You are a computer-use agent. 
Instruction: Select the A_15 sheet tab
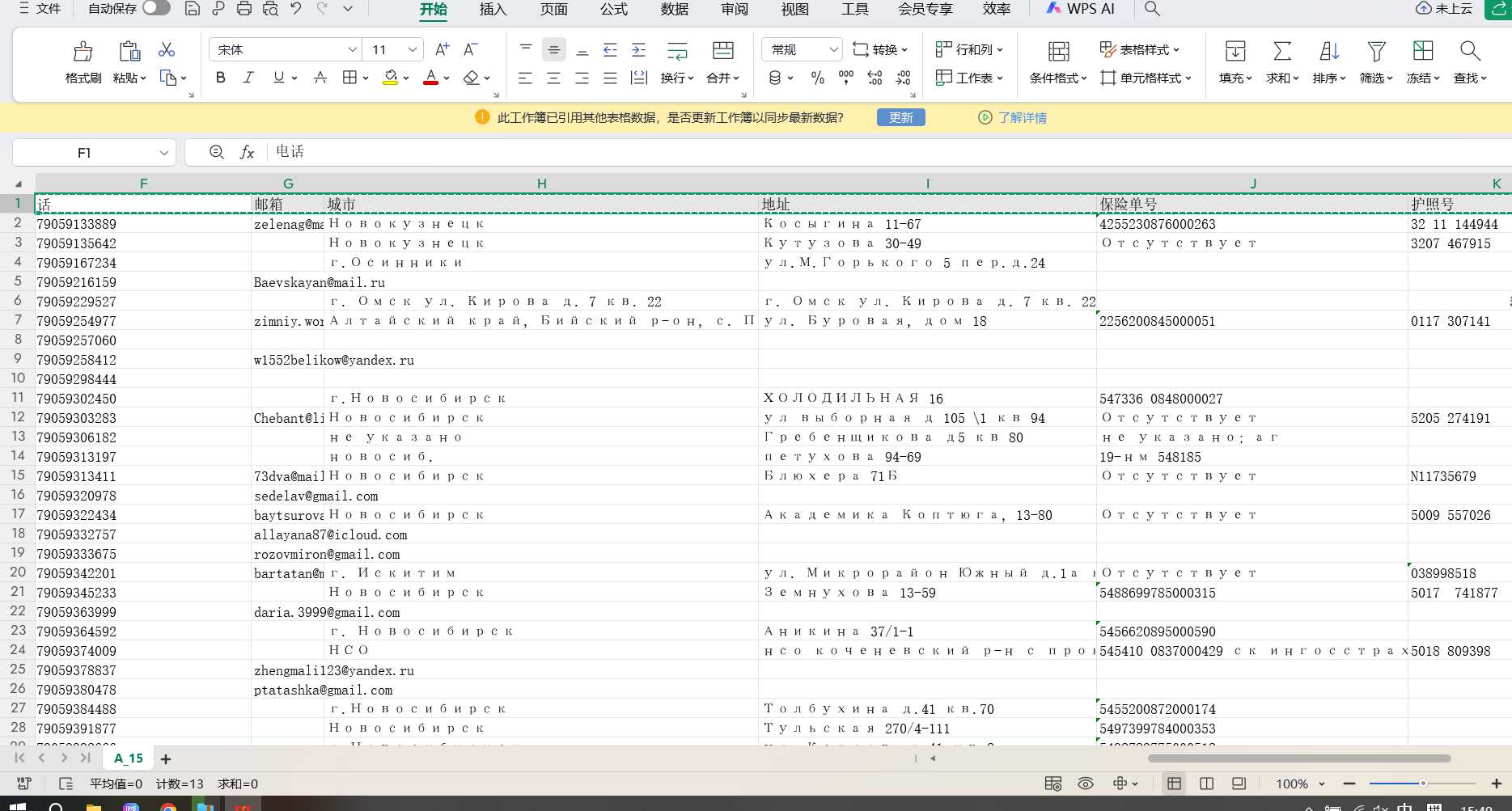click(x=129, y=758)
